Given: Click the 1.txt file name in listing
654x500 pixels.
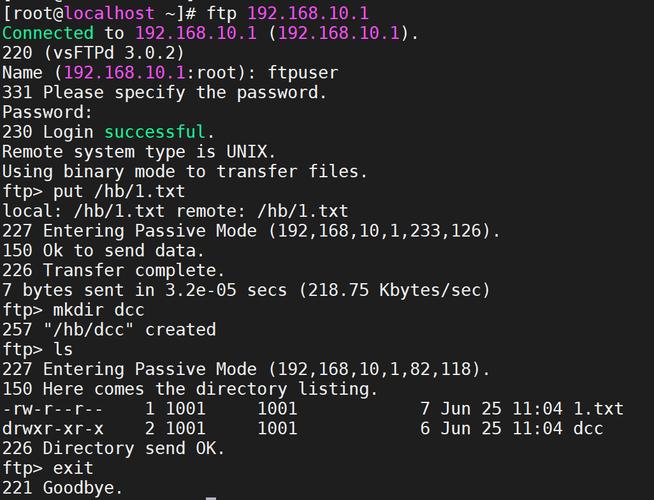Looking at the screenshot, I should pyautogui.click(x=599, y=409).
